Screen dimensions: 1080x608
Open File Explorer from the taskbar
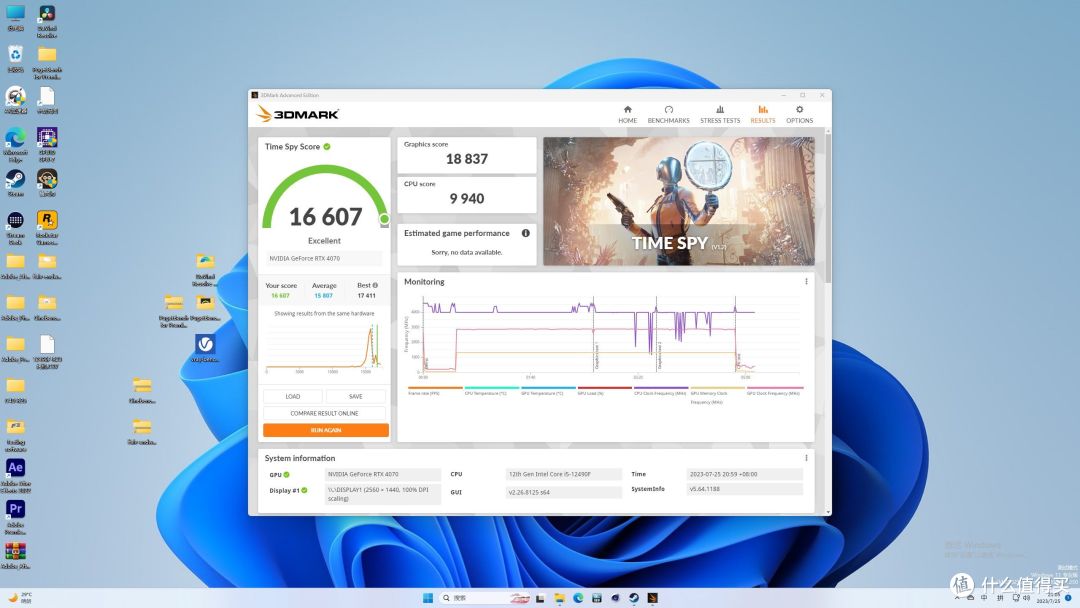(x=559, y=598)
